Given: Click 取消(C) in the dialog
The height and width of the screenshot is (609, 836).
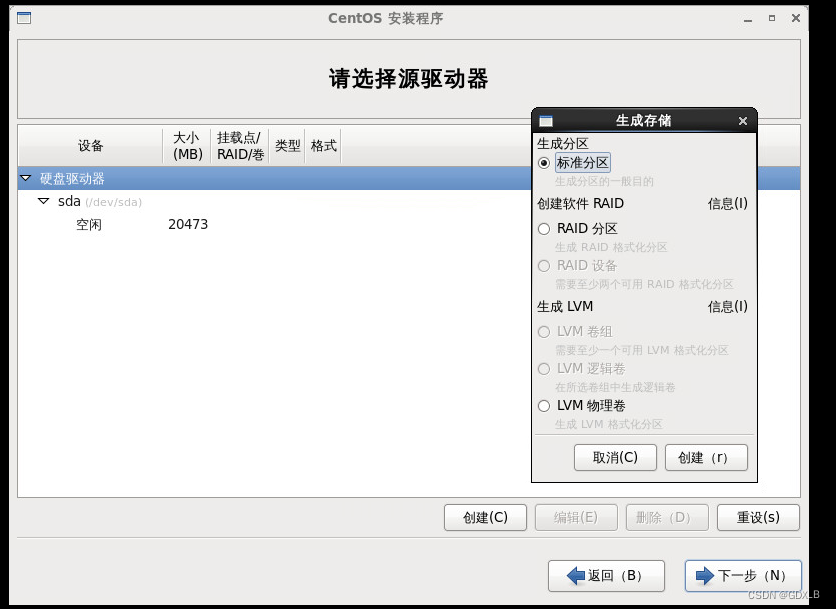Looking at the screenshot, I should pyautogui.click(x=614, y=457).
